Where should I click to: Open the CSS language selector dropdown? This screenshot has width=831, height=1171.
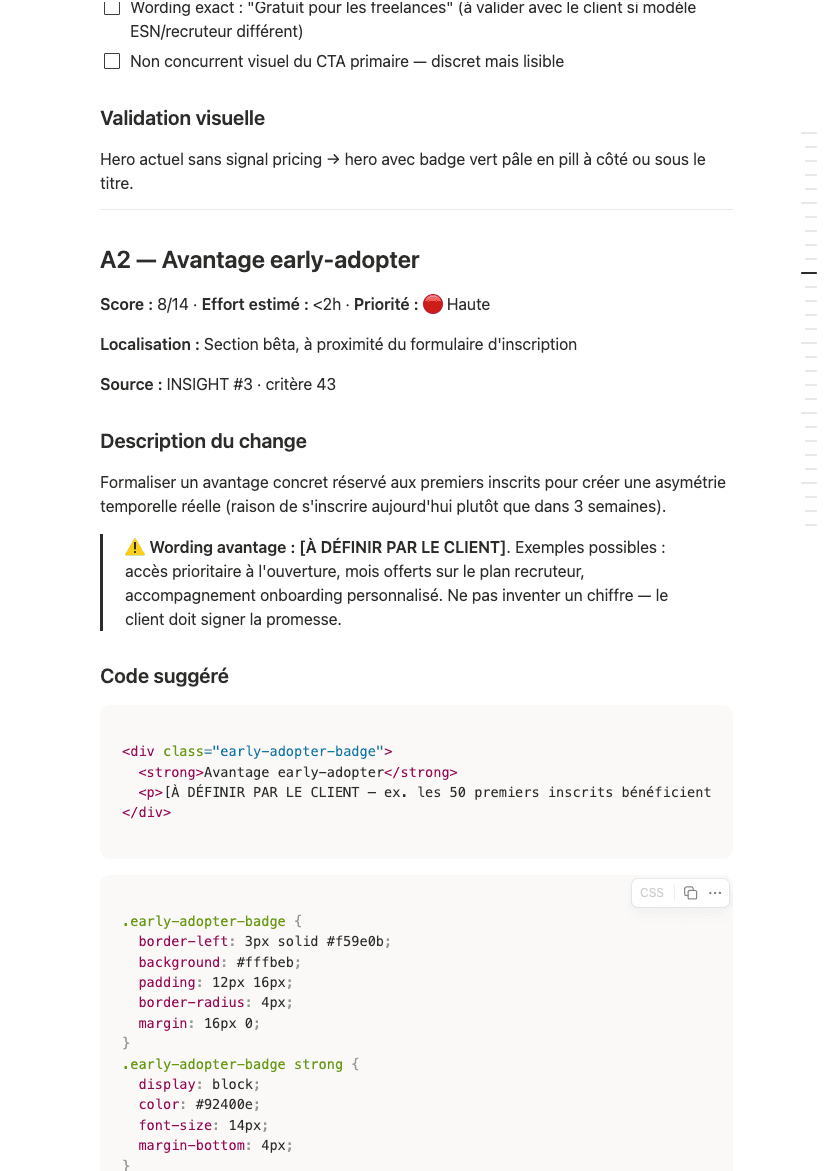pos(652,892)
